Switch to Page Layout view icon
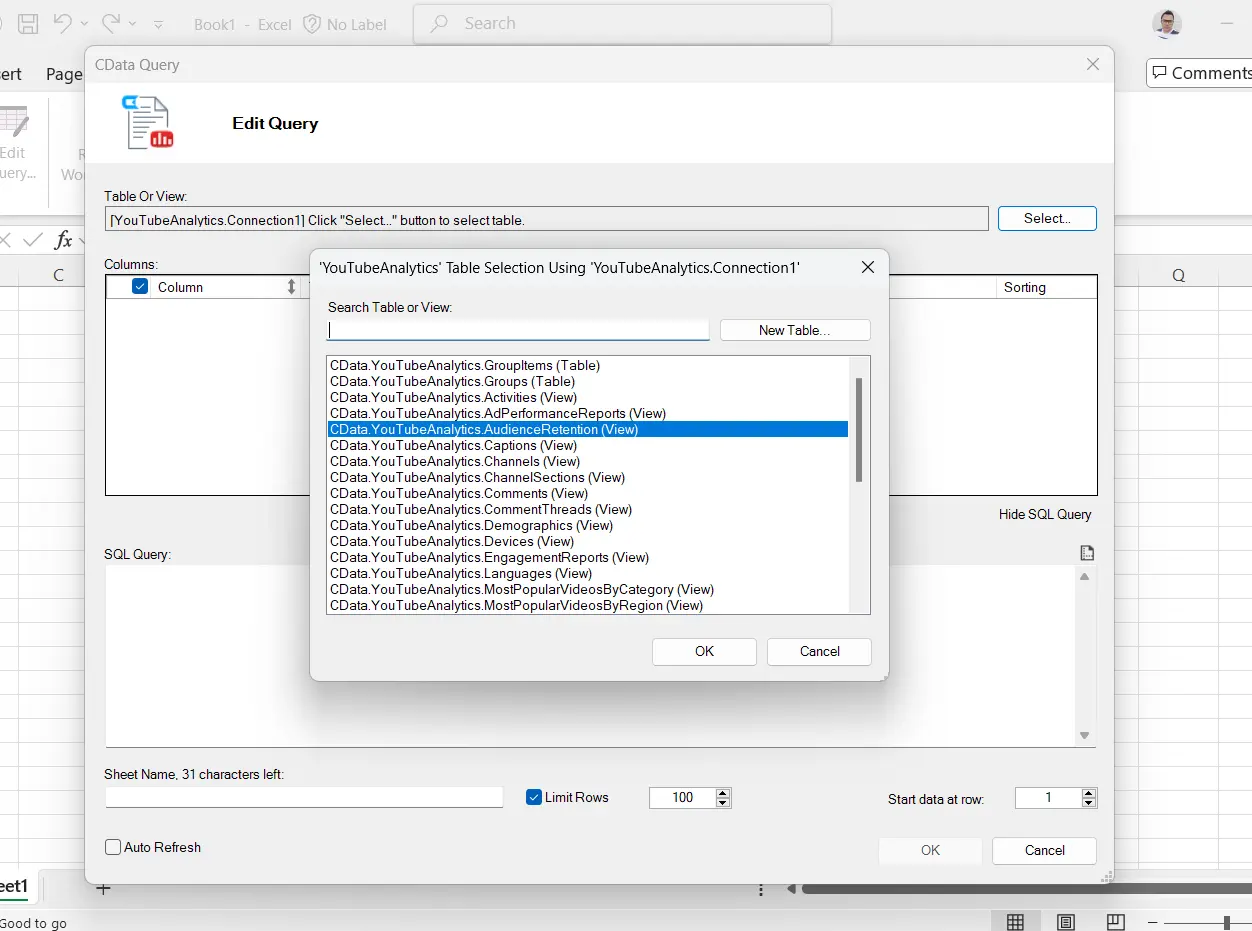The image size is (1252, 931). tap(1066, 922)
